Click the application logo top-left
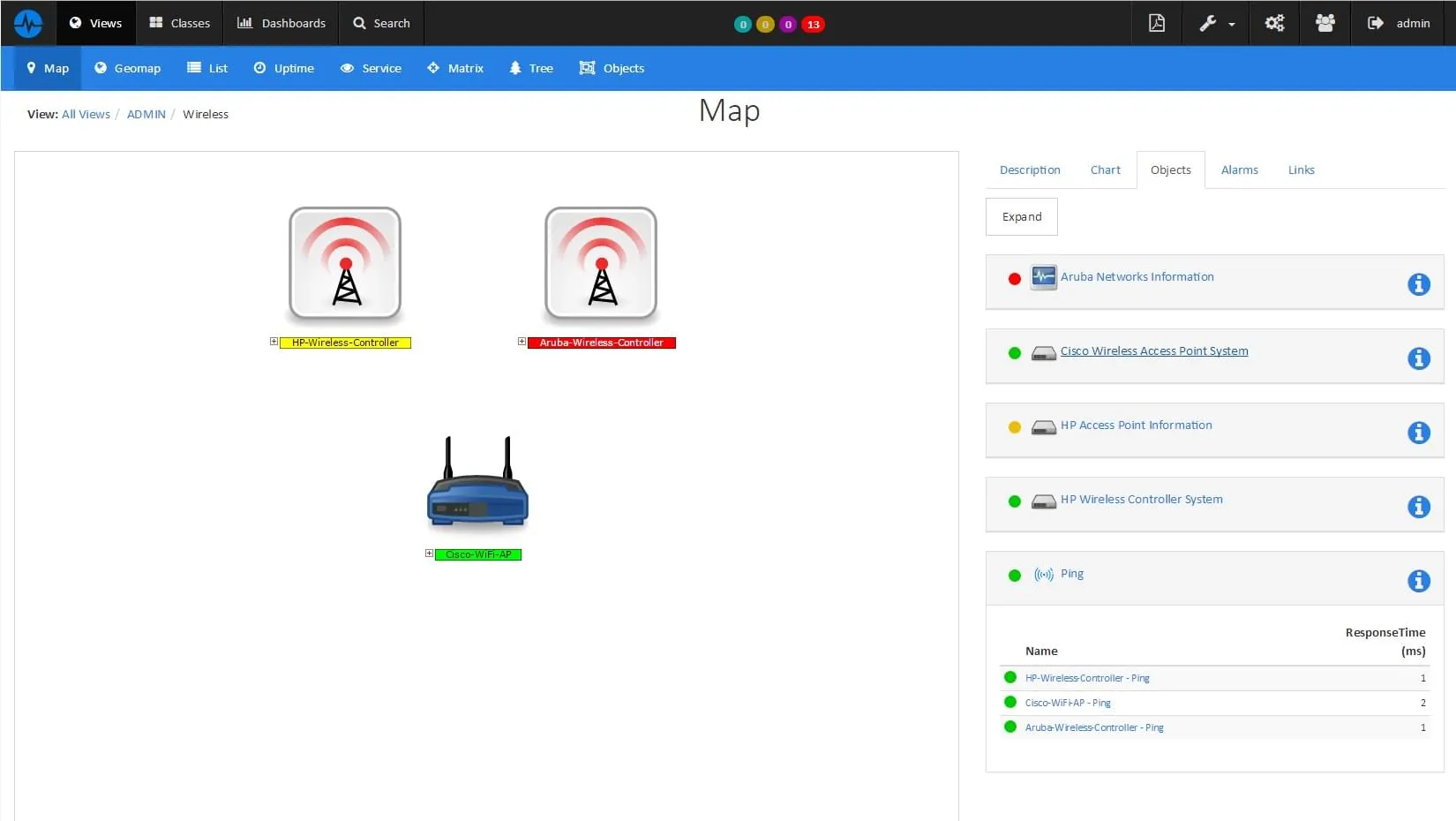This screenshot has width=1456, height=821. tap(28, 23)
